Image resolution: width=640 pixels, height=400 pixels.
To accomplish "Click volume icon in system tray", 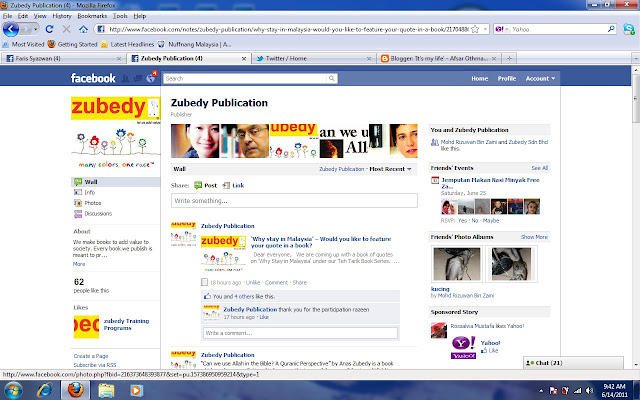I will (589, 391).
